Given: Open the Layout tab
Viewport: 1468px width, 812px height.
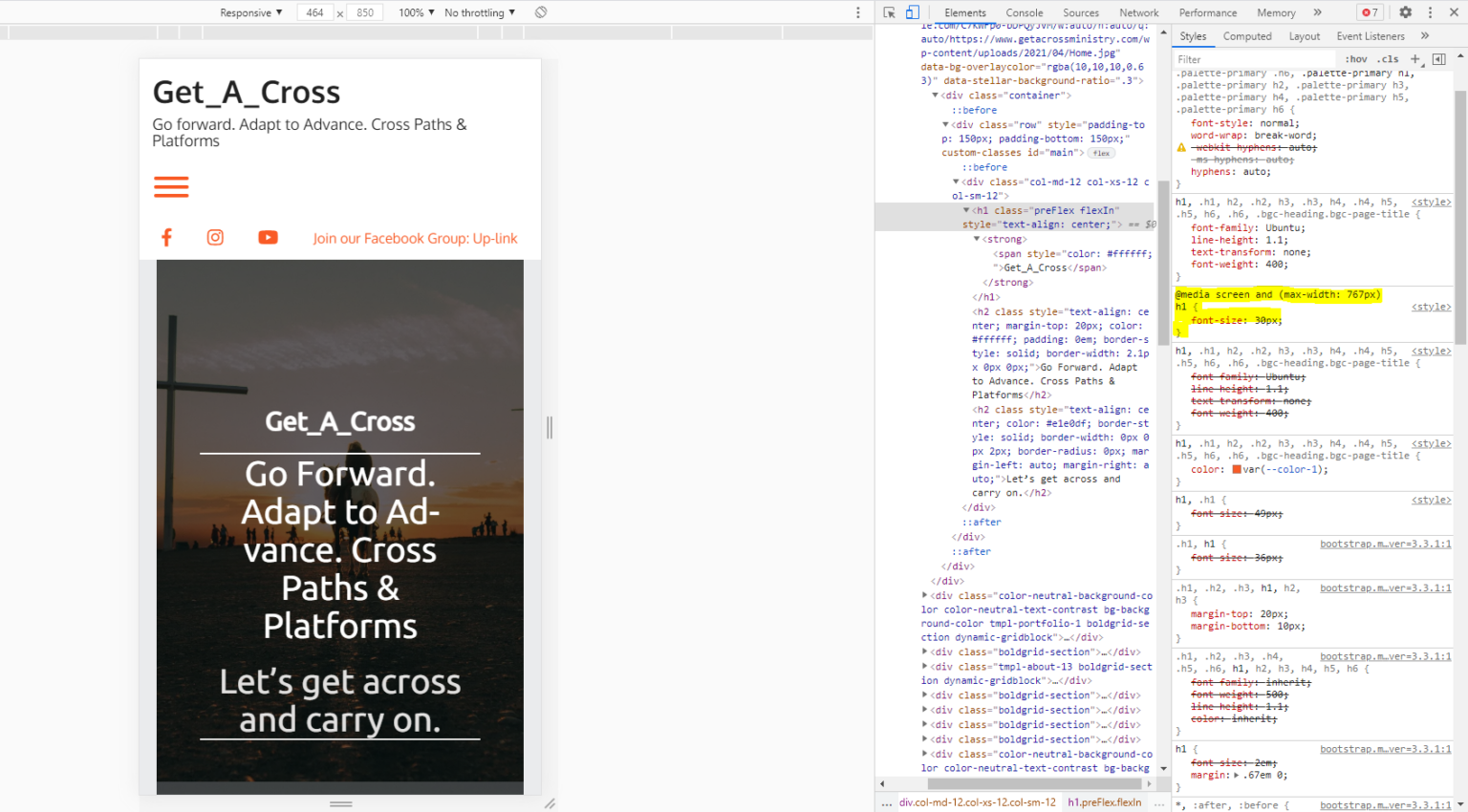Looking at the screenshot, I should pos(1305,36).
